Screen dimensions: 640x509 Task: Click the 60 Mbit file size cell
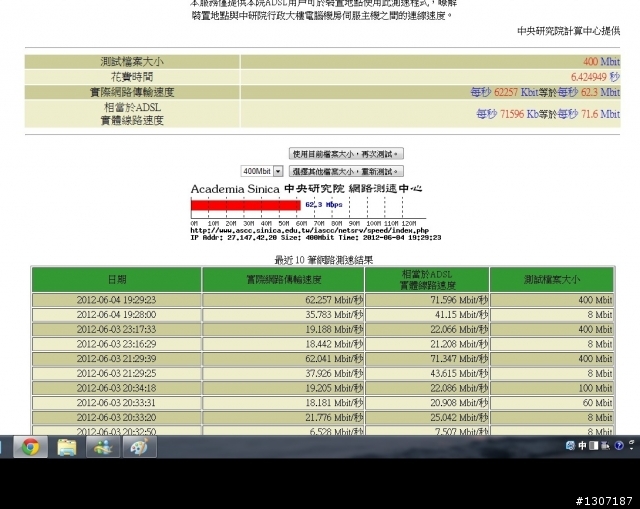552,403
